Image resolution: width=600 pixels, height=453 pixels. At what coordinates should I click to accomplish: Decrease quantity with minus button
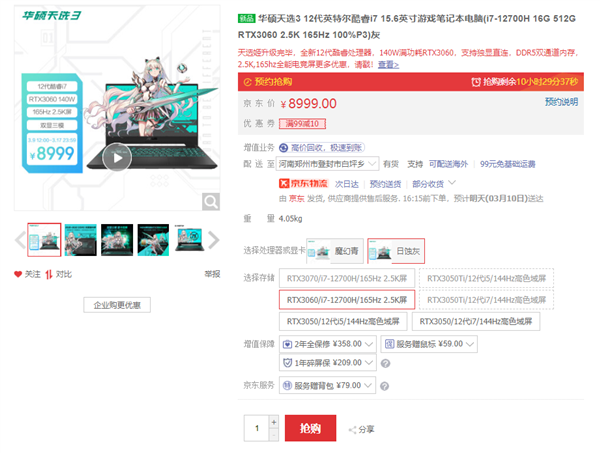tap(274, 435)
